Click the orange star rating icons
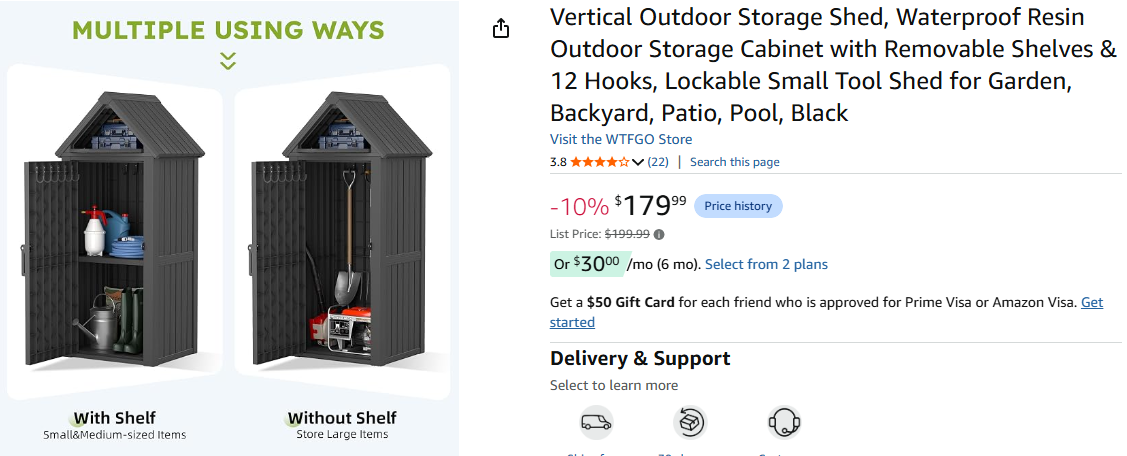Screen dimensions: 1127x456 [600, 162]
